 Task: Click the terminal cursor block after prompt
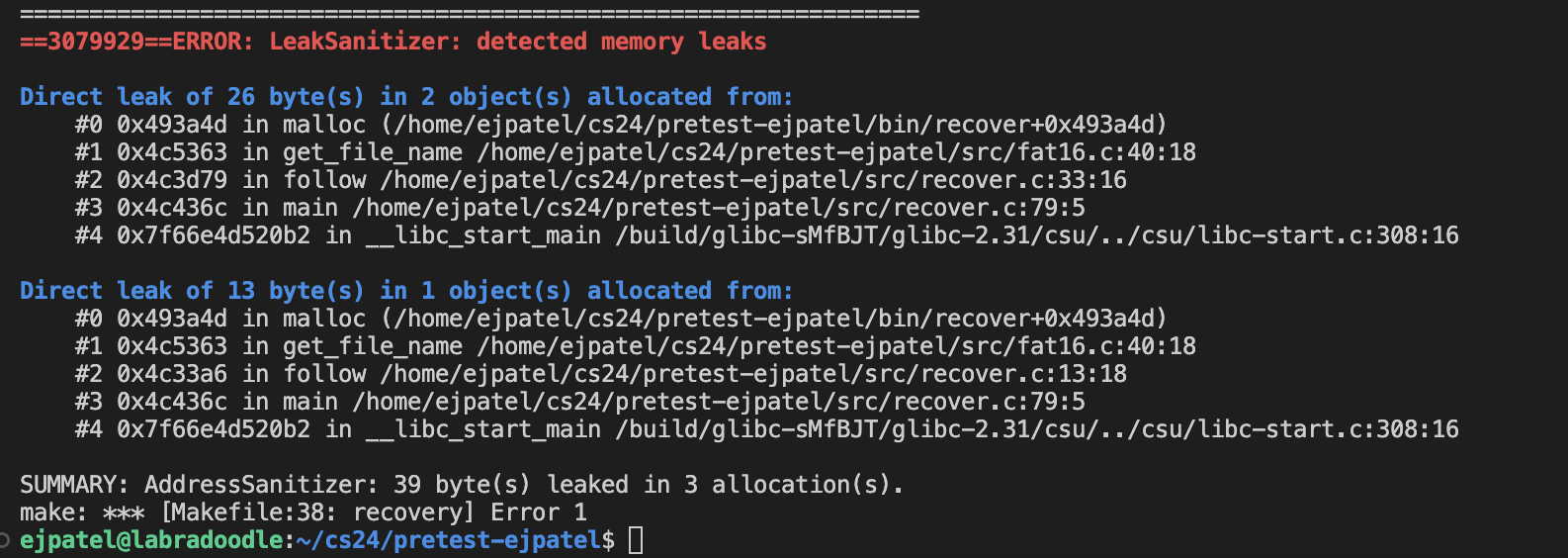[636, 541]
